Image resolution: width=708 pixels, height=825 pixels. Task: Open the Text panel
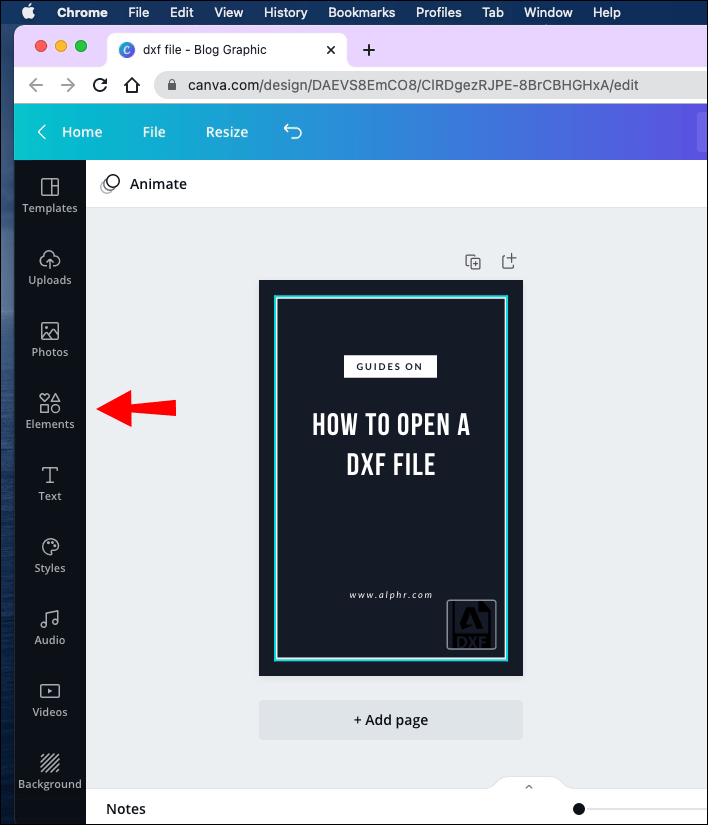[50, 484]
